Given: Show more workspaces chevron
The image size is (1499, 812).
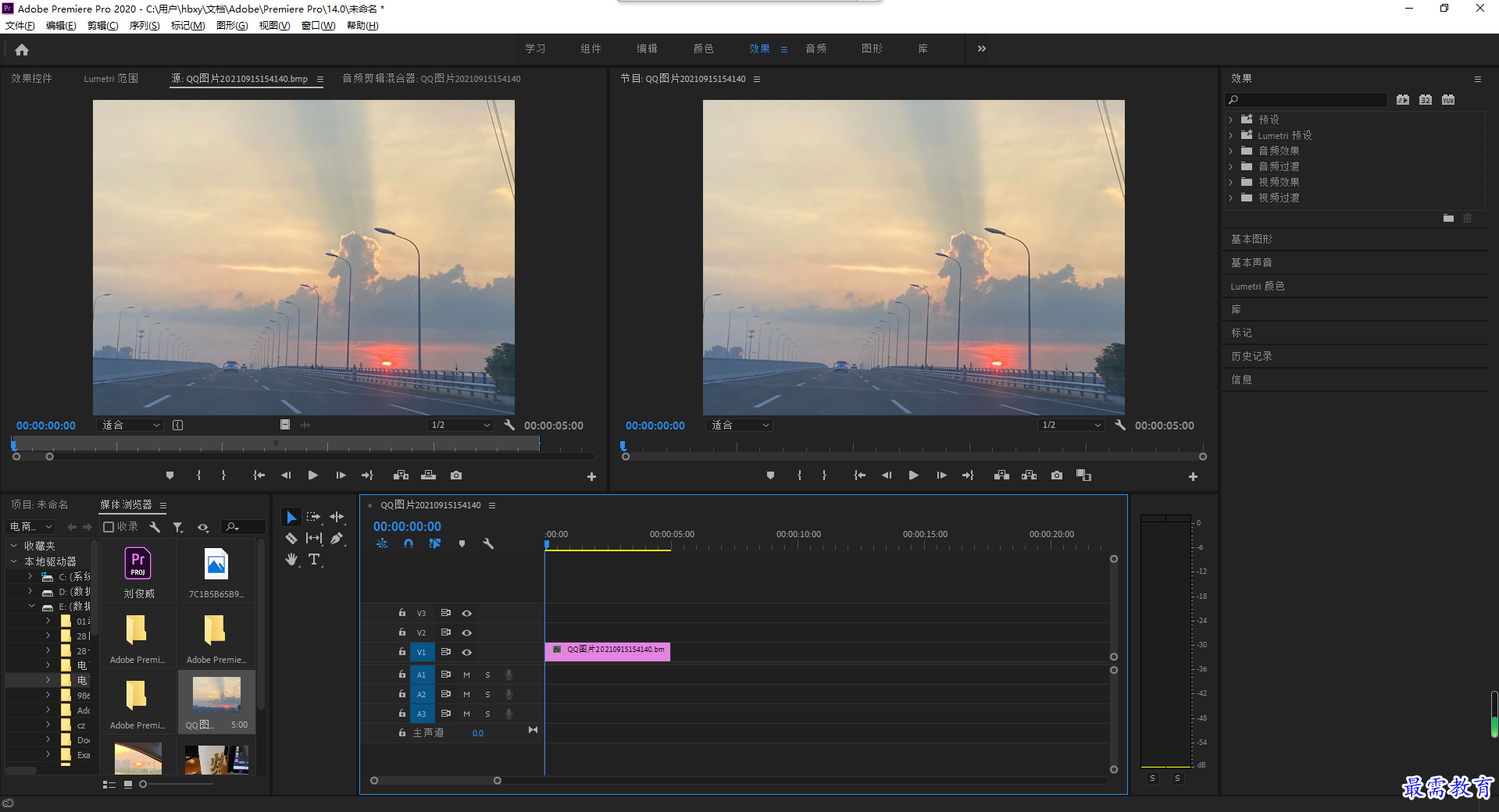Looking at the screenshot, I should (x=981, y=48).
